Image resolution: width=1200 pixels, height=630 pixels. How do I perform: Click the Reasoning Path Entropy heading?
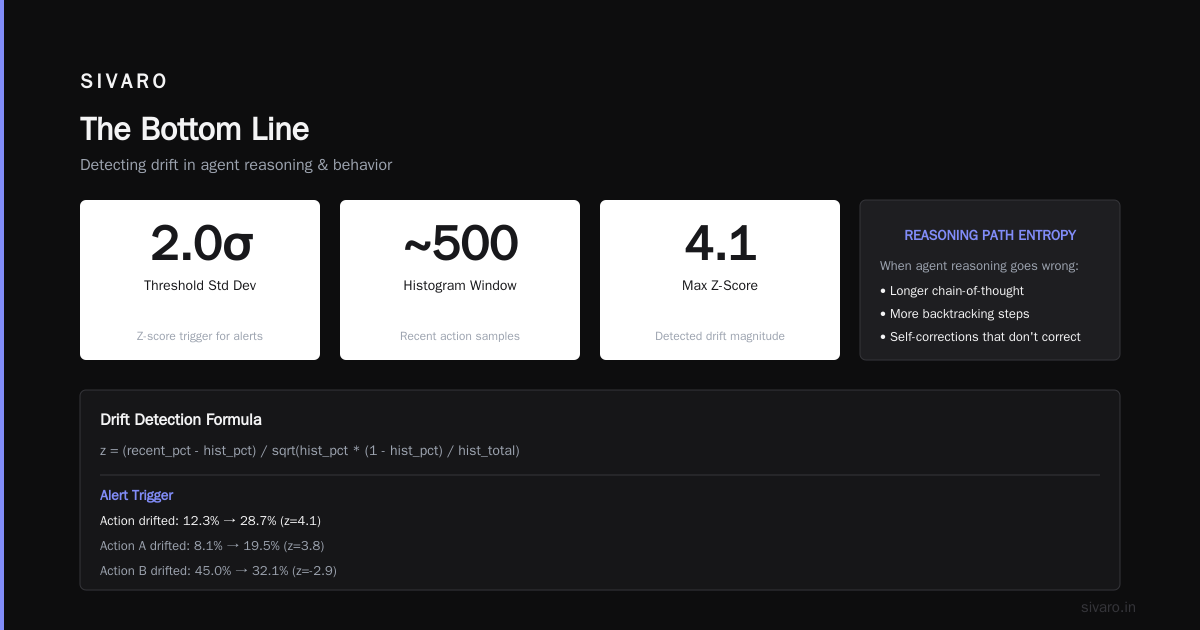coord(990,235)
